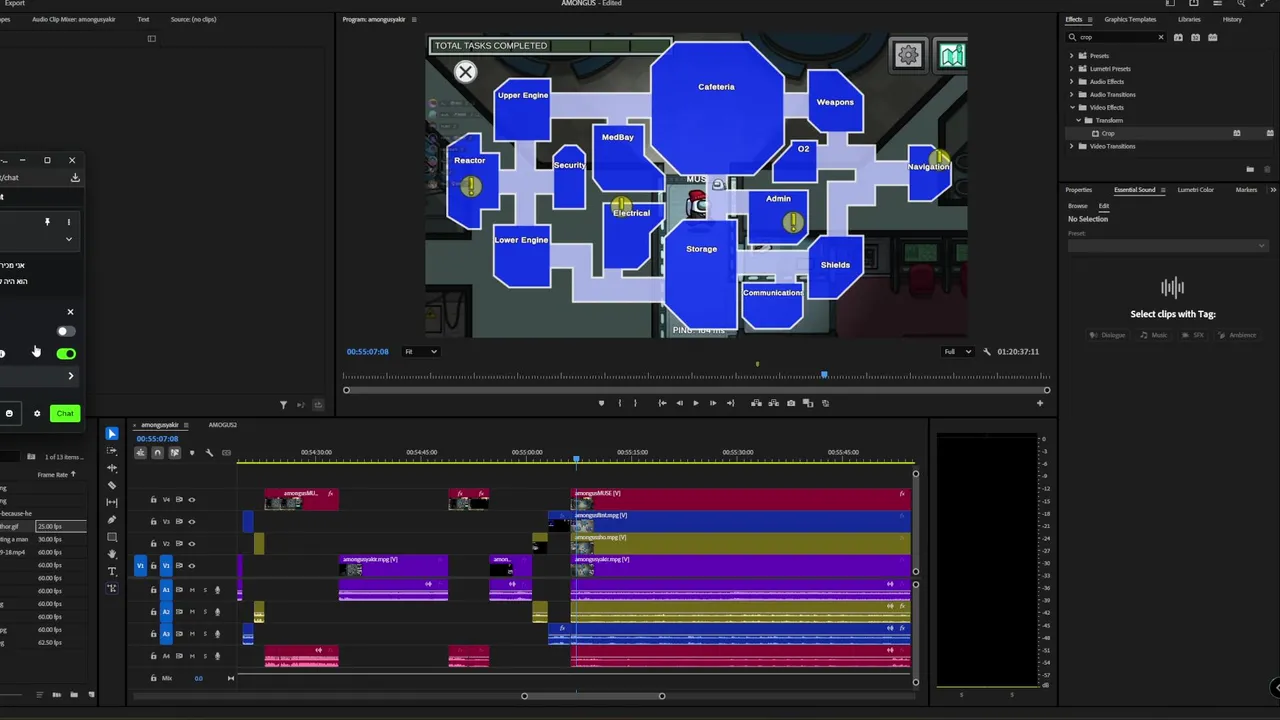Mute audio track A1
This screenshot has height=720, width=1280.
(192, 590)
